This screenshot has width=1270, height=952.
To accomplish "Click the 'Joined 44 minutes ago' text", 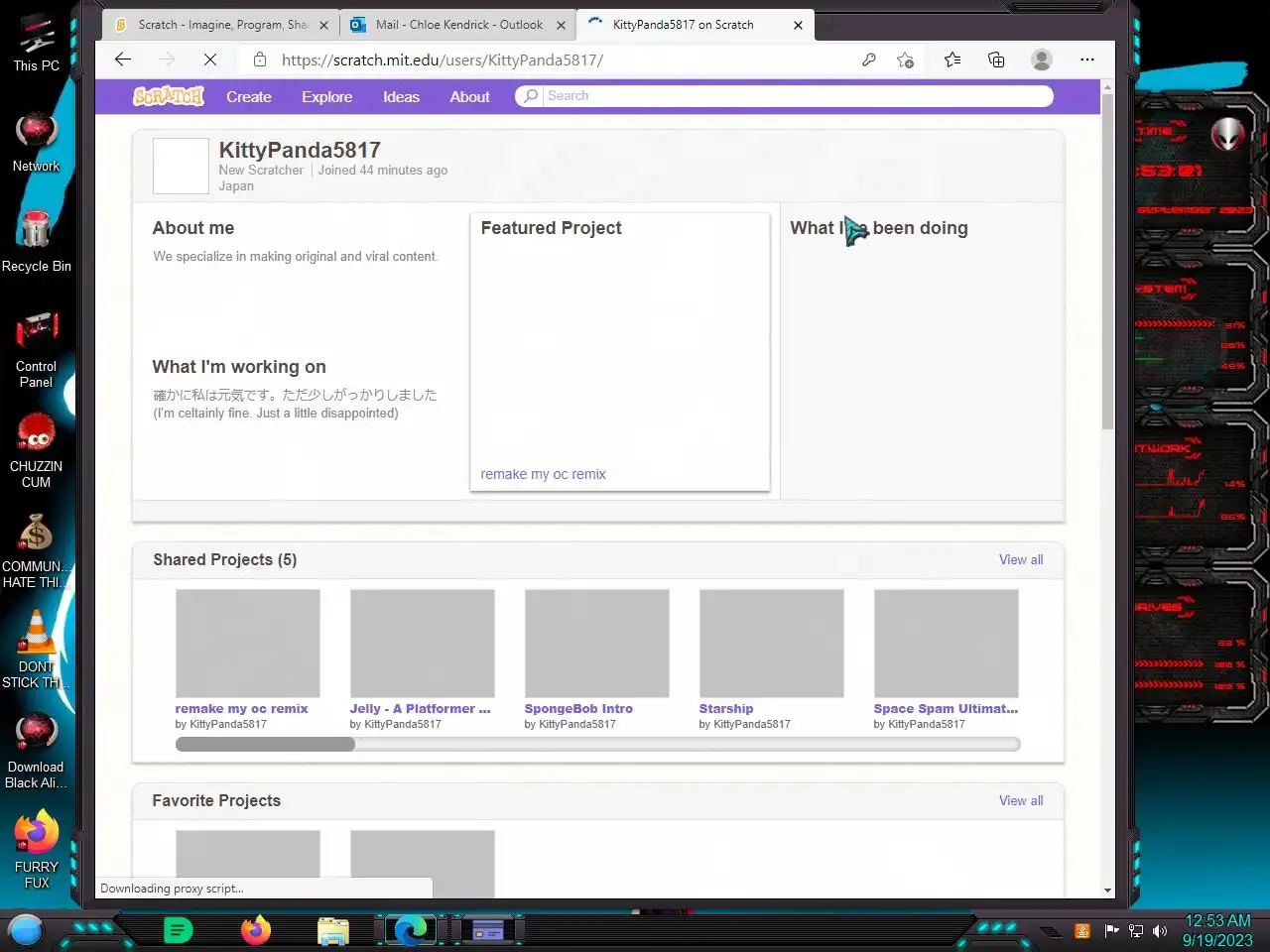I will tap(383, 170).
